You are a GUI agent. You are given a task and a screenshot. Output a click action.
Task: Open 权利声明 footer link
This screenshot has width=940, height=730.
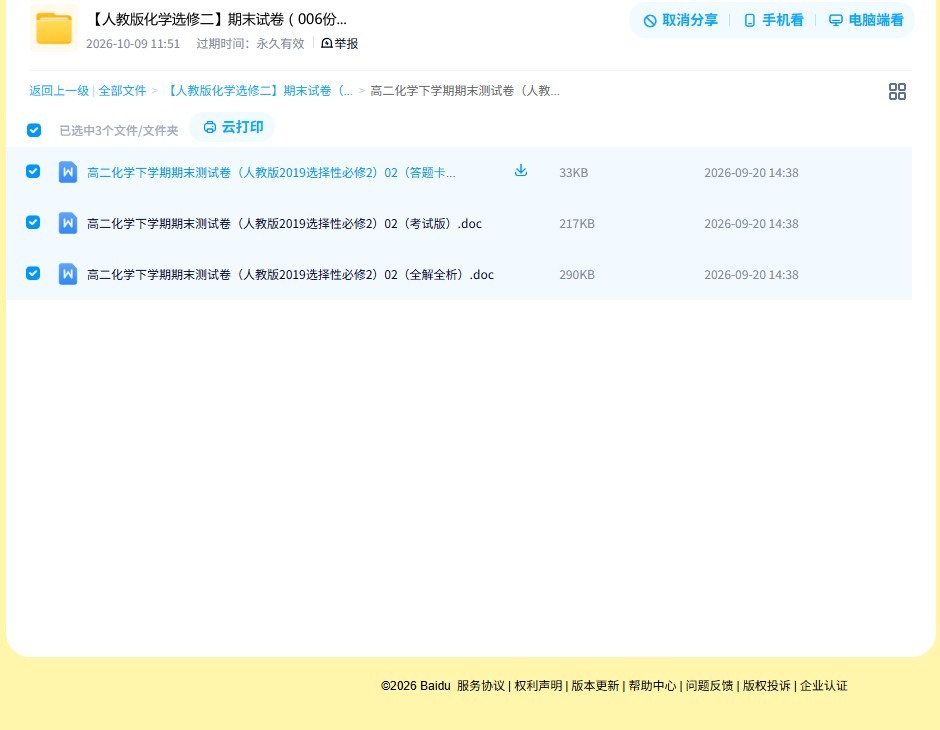[538, 686]
